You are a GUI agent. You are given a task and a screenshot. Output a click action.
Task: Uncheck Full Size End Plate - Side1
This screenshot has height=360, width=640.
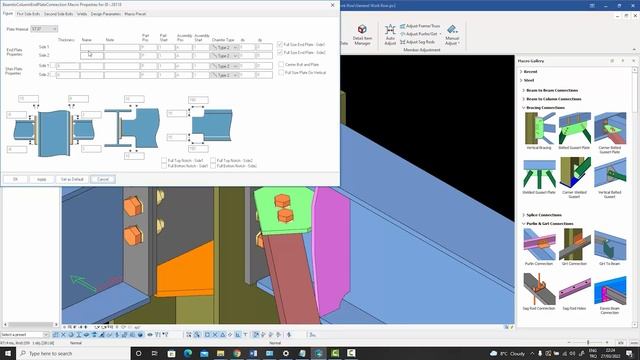click(280, 44)
